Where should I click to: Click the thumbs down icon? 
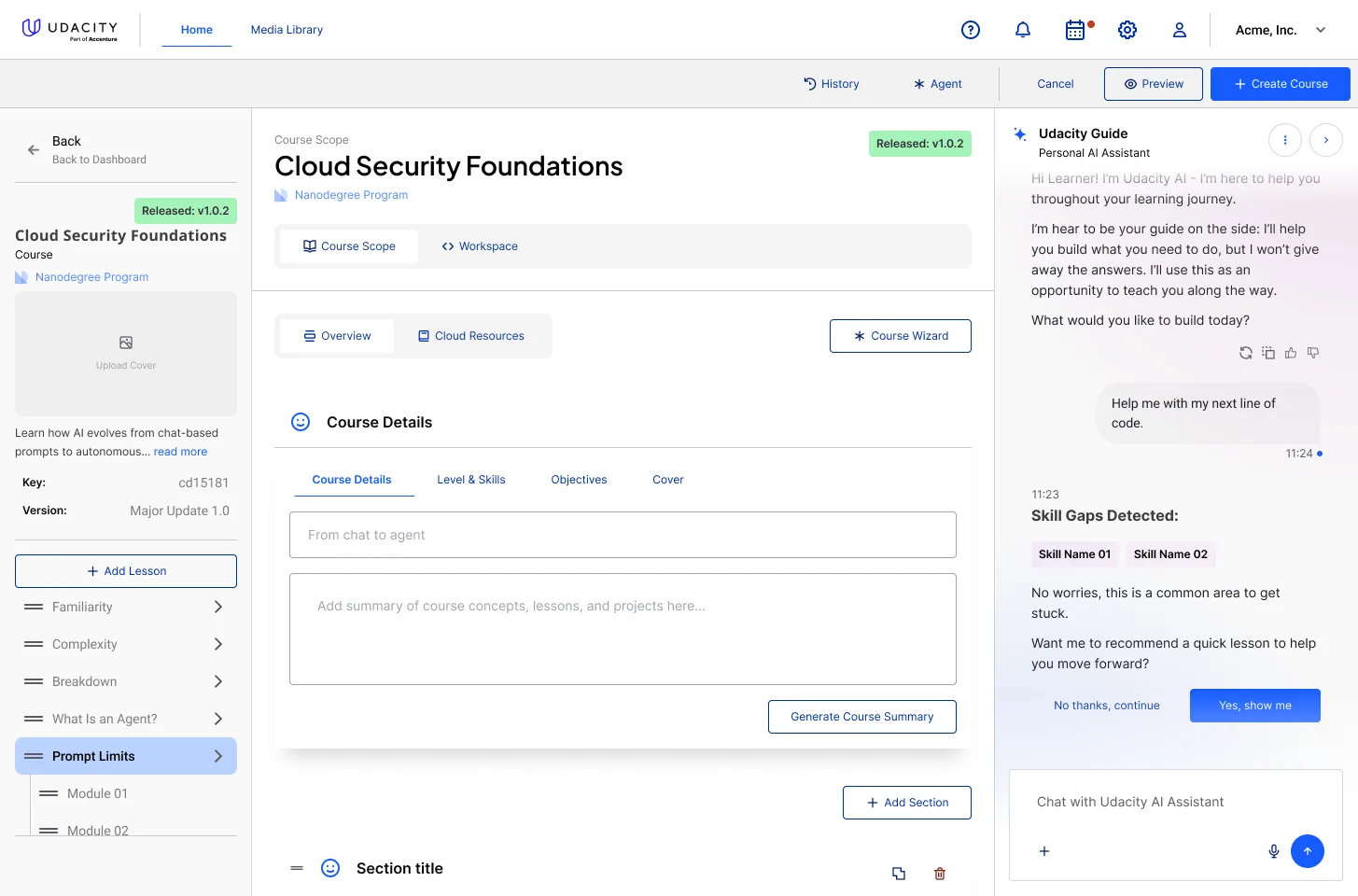click(x=1313, y=353)
